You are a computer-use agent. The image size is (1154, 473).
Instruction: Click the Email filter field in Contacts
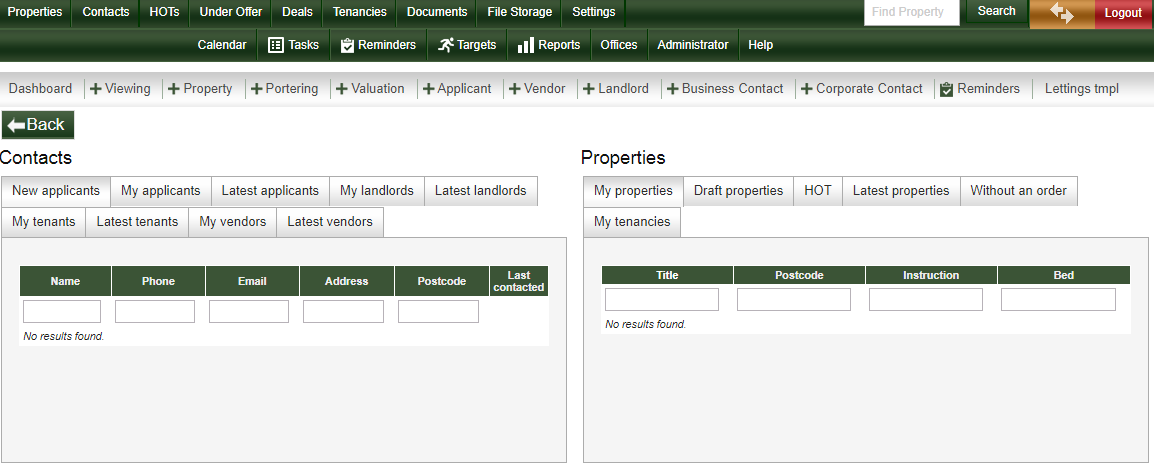249,311
